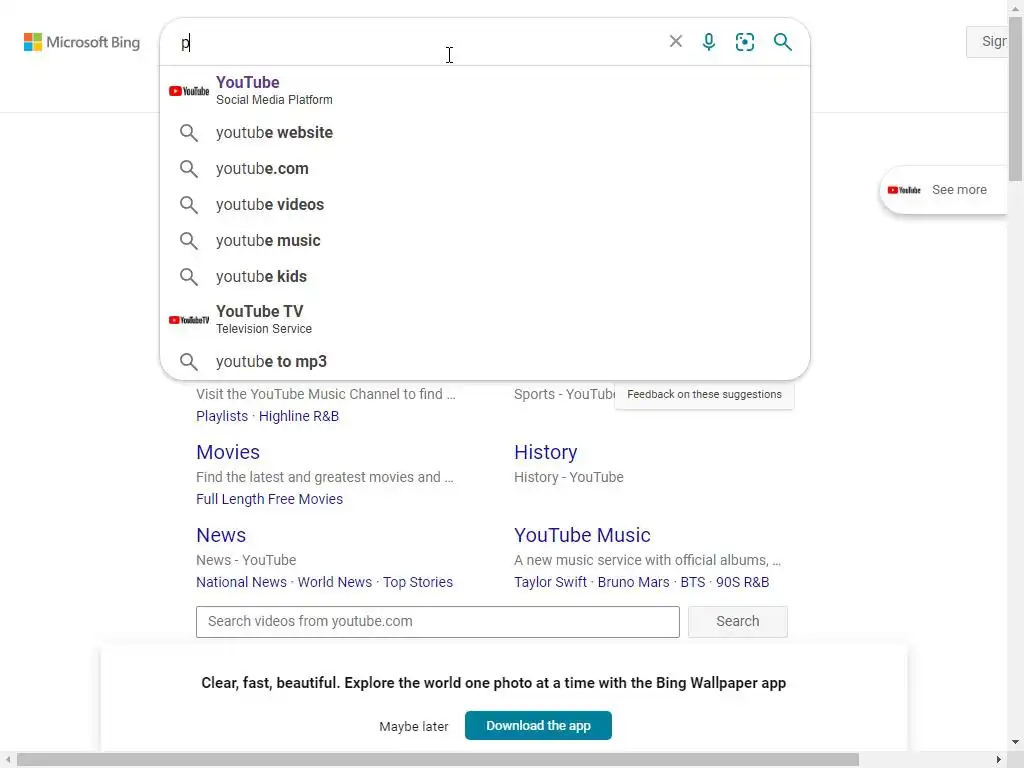Open the National News link
The width and height of the screenshot is (1024, 768).
241,582
